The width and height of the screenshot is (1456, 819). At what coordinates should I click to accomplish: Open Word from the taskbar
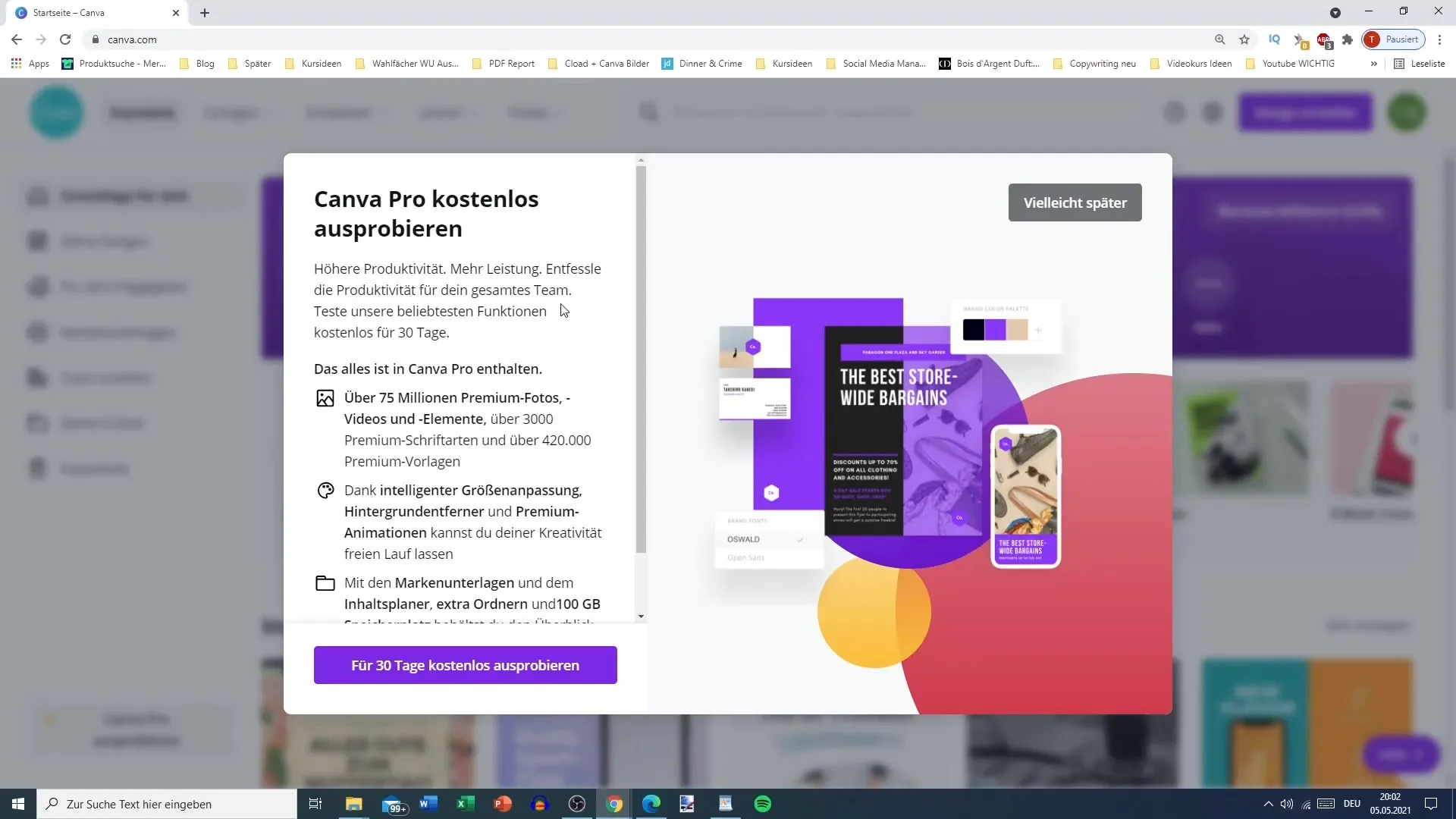point(428,804)
